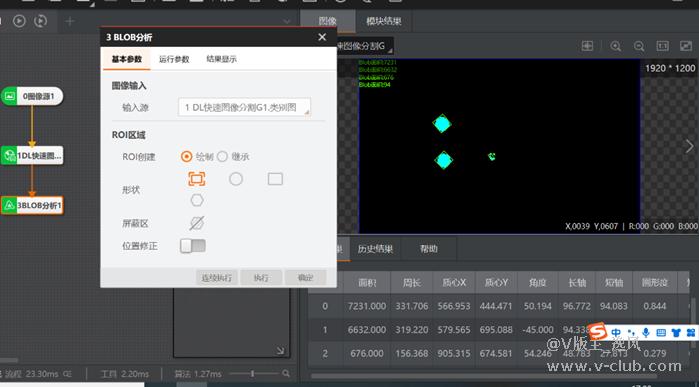Click the 执行 button
The image size is (699, 387).
261,278
